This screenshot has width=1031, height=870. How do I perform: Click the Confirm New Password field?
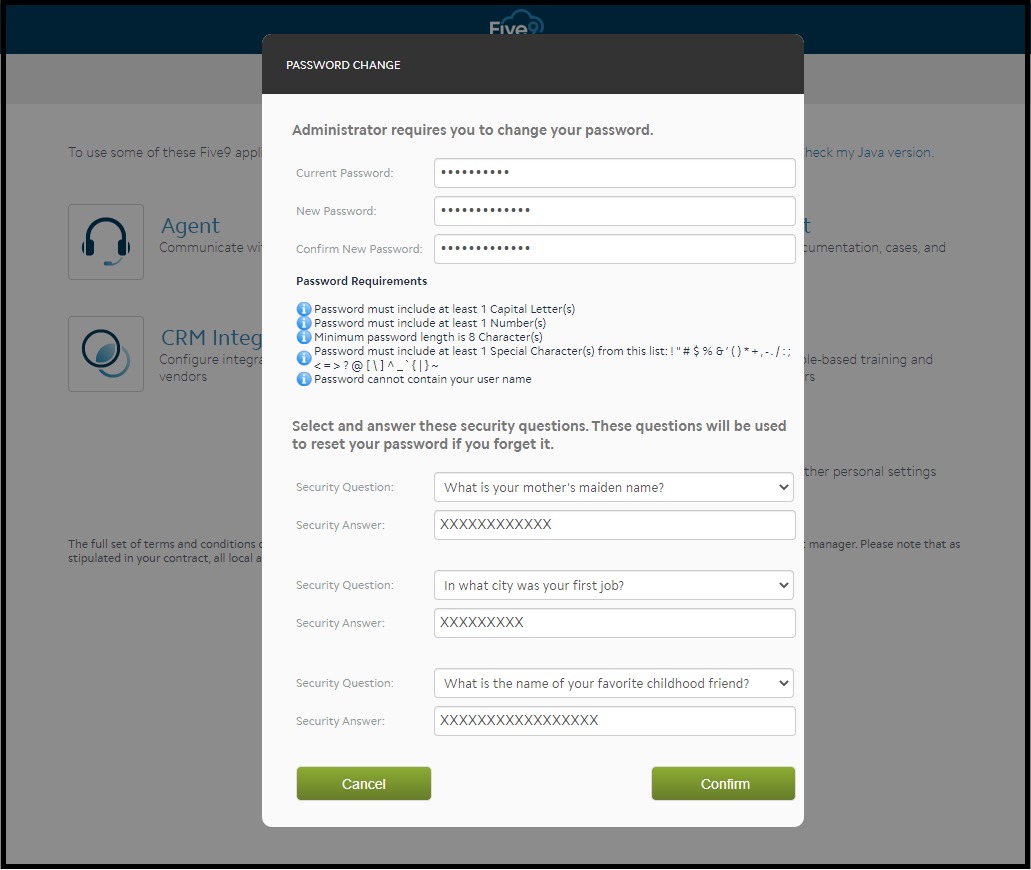tap(614, 249)
